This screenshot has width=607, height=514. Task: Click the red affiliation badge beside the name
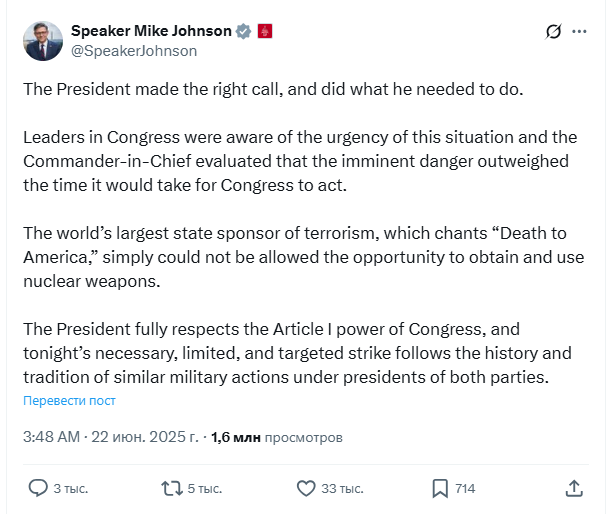(x=265, y=32)
